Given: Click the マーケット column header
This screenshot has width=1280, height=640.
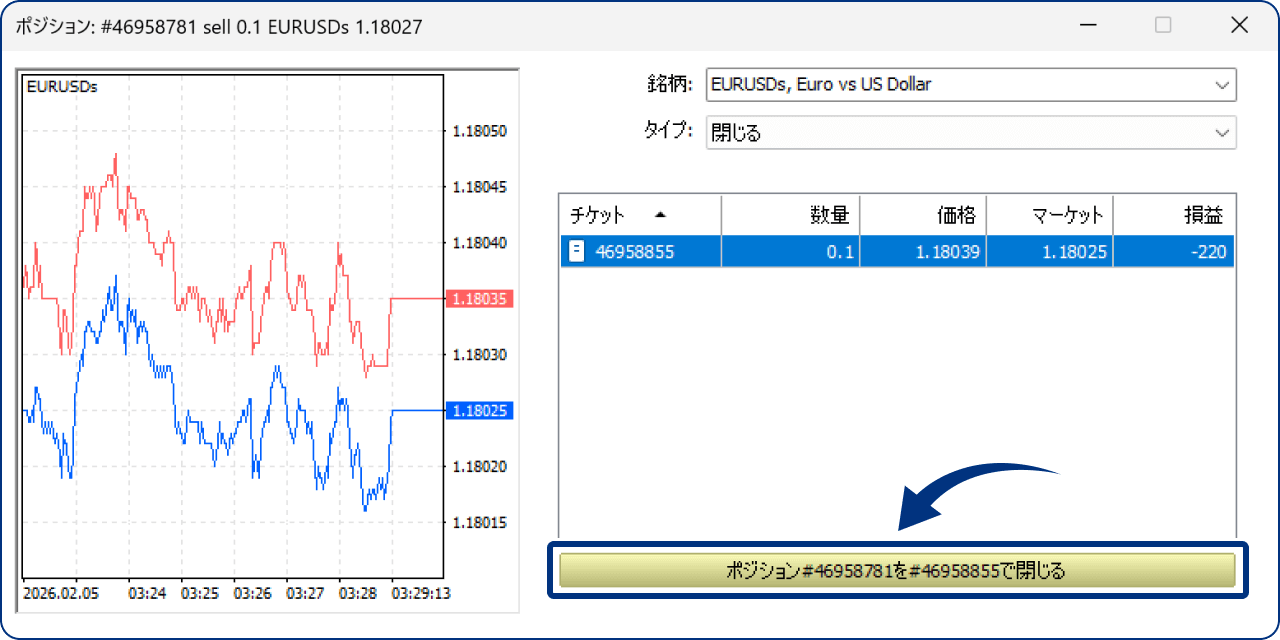Looking at the screenshot, I should point(1069,215).
